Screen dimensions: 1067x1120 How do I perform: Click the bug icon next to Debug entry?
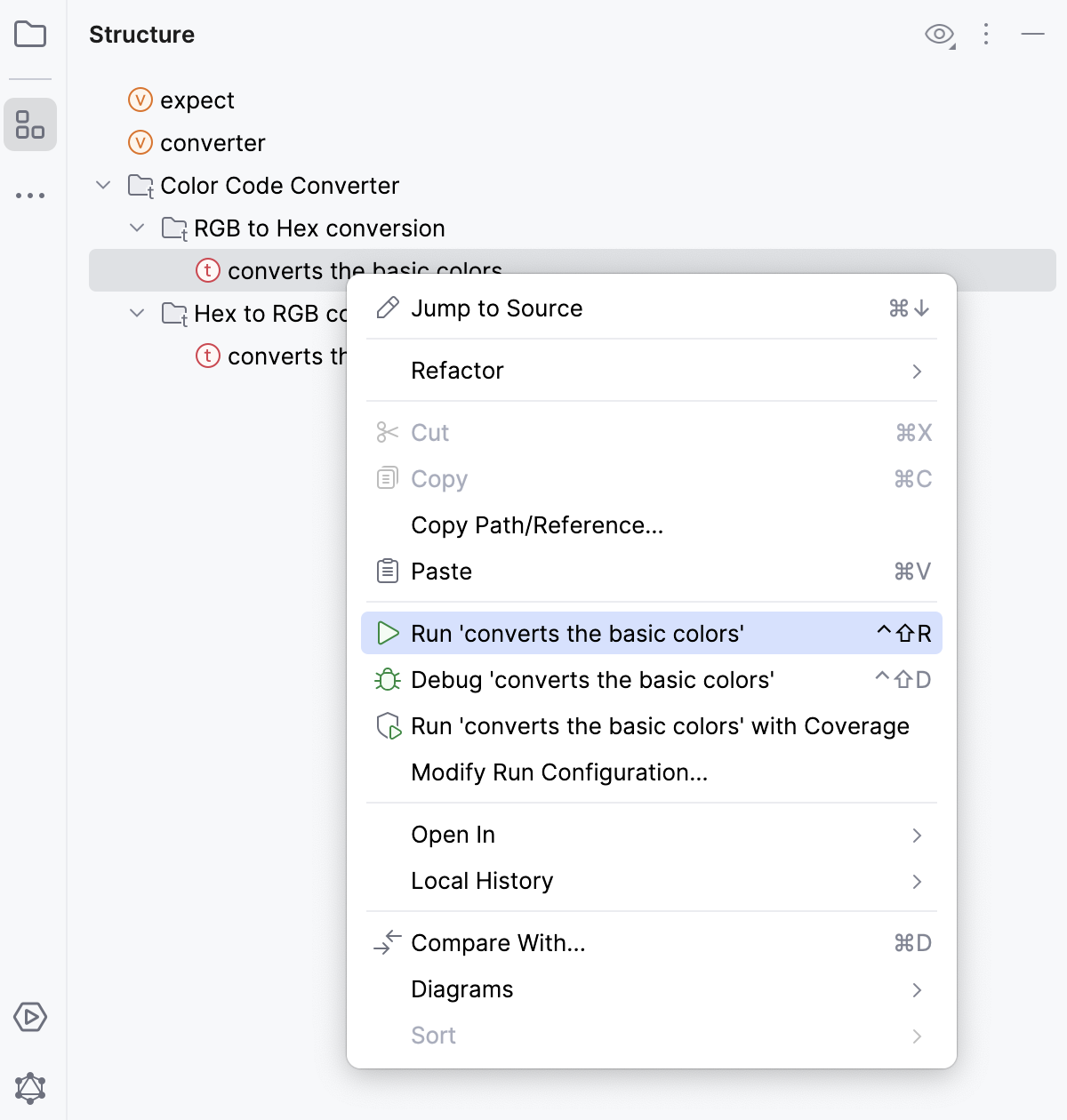[x=387, y=680]
